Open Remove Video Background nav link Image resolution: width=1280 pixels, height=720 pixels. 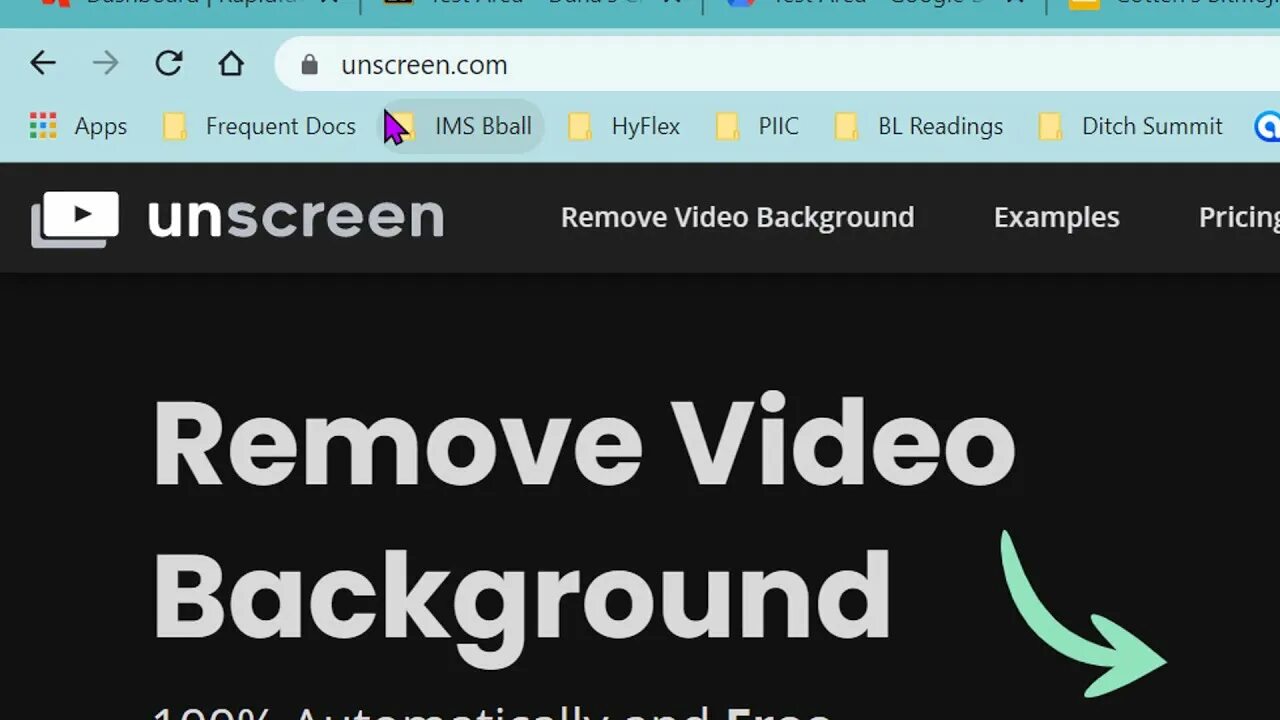tap(737, 217)
